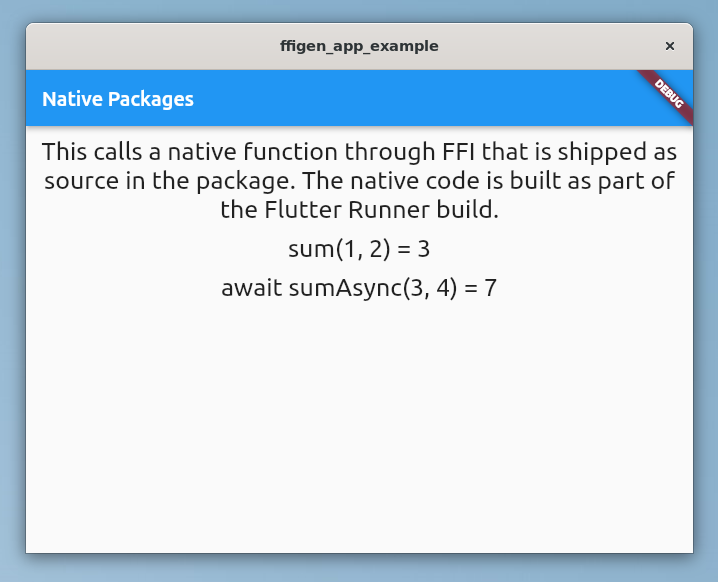Image resolution: width=718 pixels, height=582 pixels.
Task: Click the empty title bar left of title
Action: (150, 46)
